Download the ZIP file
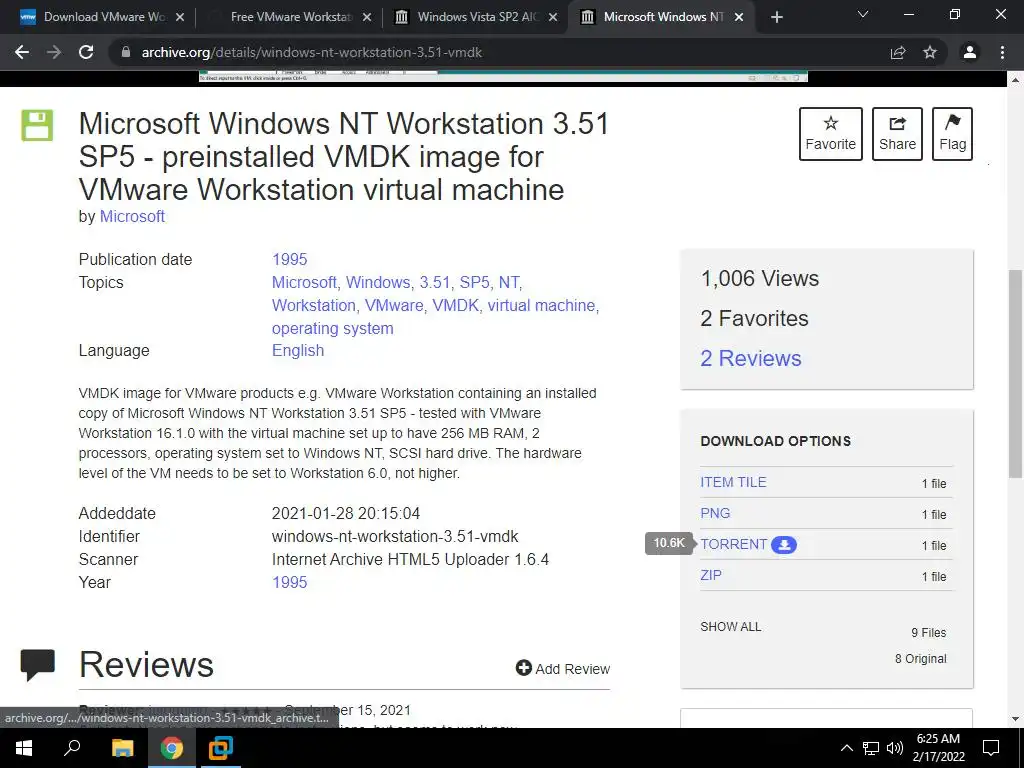This screenshot has width=1024, height=768. (711, 575)
